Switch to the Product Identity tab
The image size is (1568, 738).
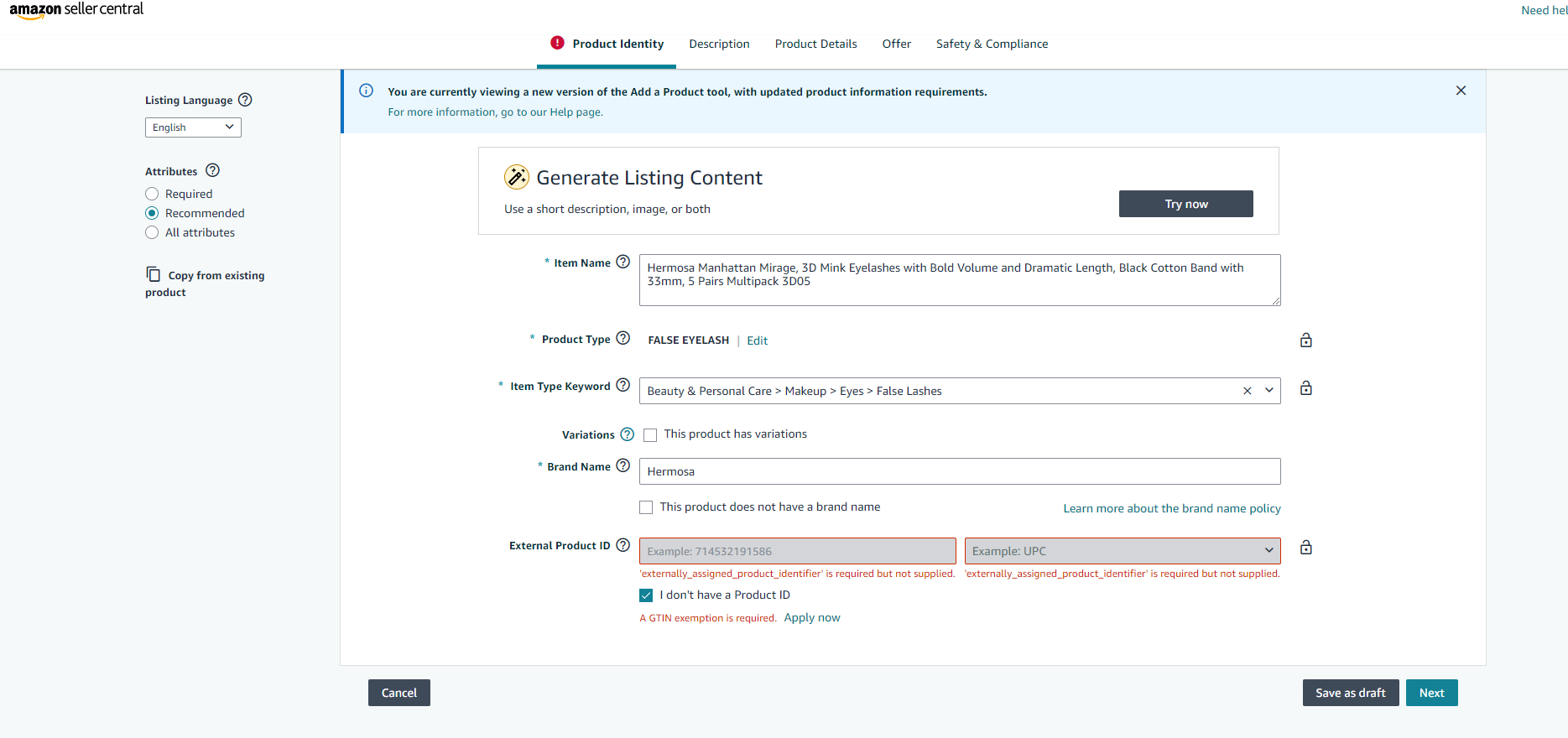[x=618, y=44]
